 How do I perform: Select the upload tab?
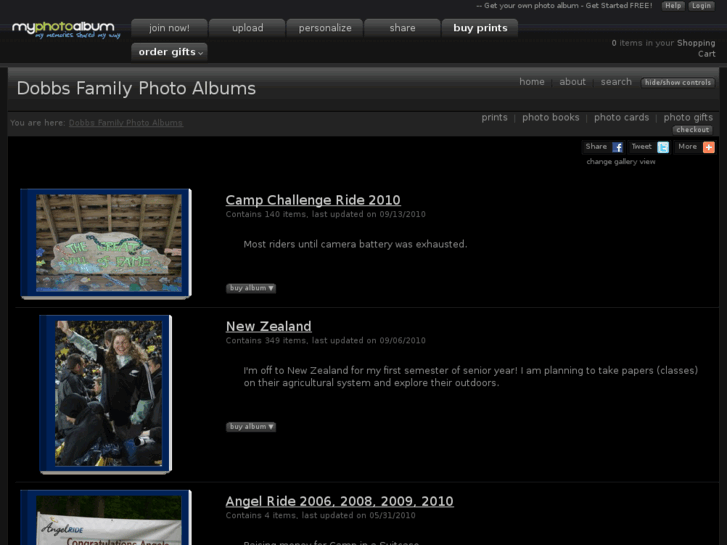tap(247, 28)
